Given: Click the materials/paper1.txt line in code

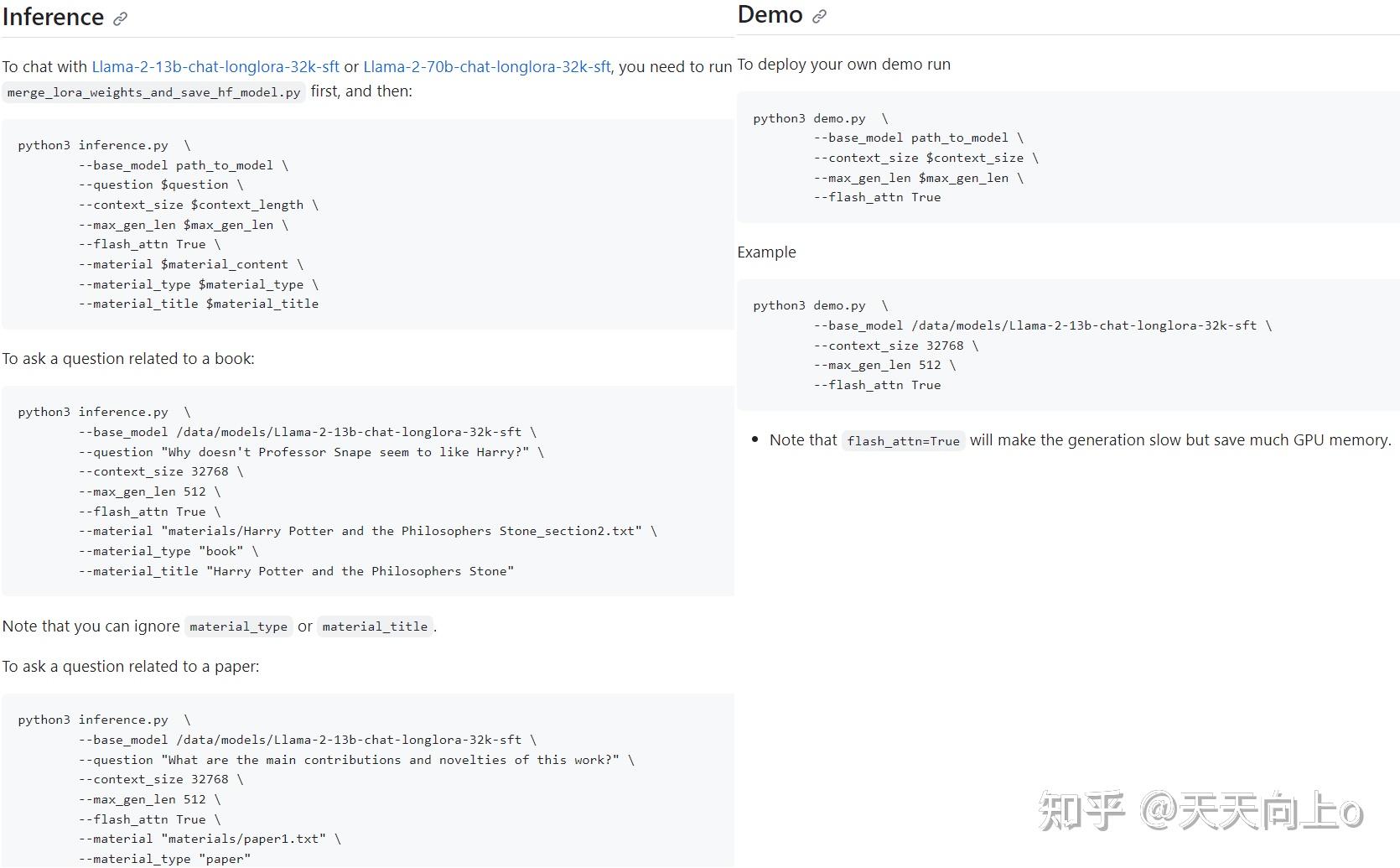Looking at the screenshot, I should (210, 839).
